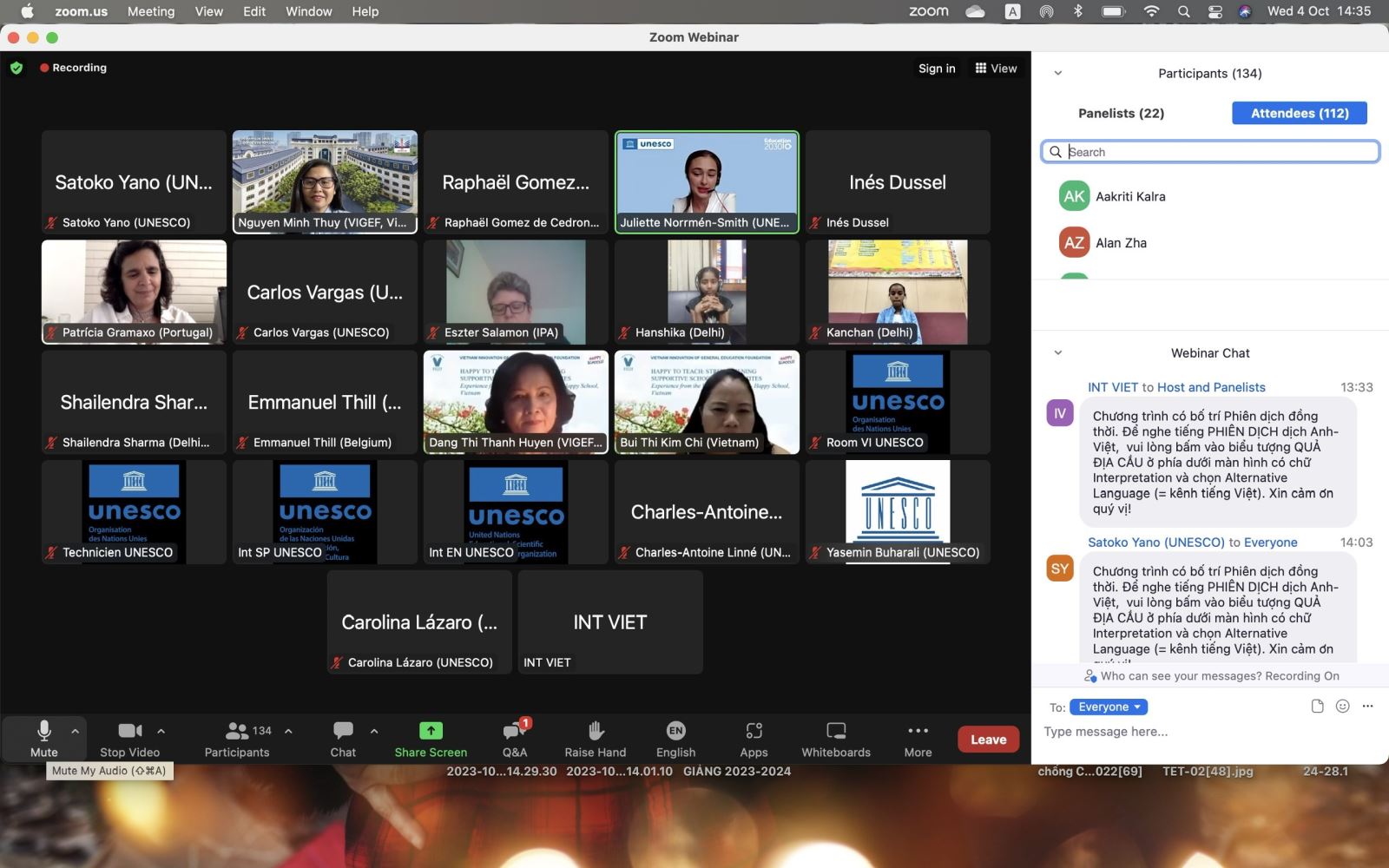Click the date and time in menu bar
The image size is (1389, 868).
point(1319,11)
